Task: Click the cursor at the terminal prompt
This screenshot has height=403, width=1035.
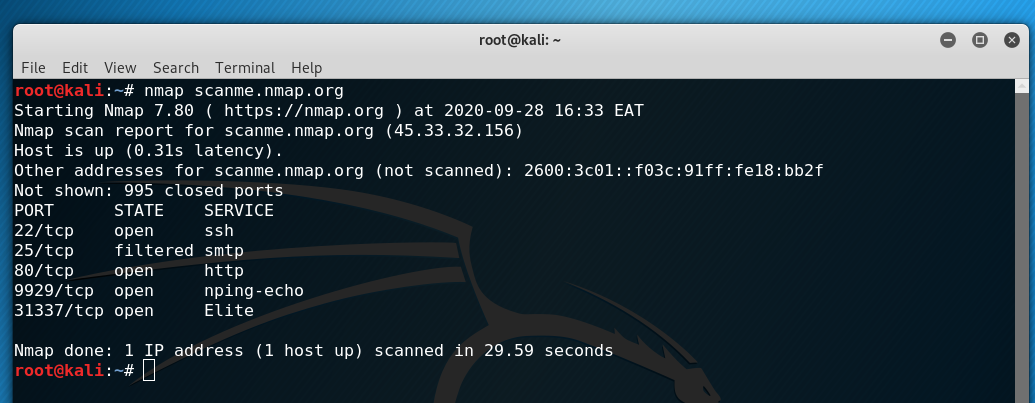Action: (149, 370)
